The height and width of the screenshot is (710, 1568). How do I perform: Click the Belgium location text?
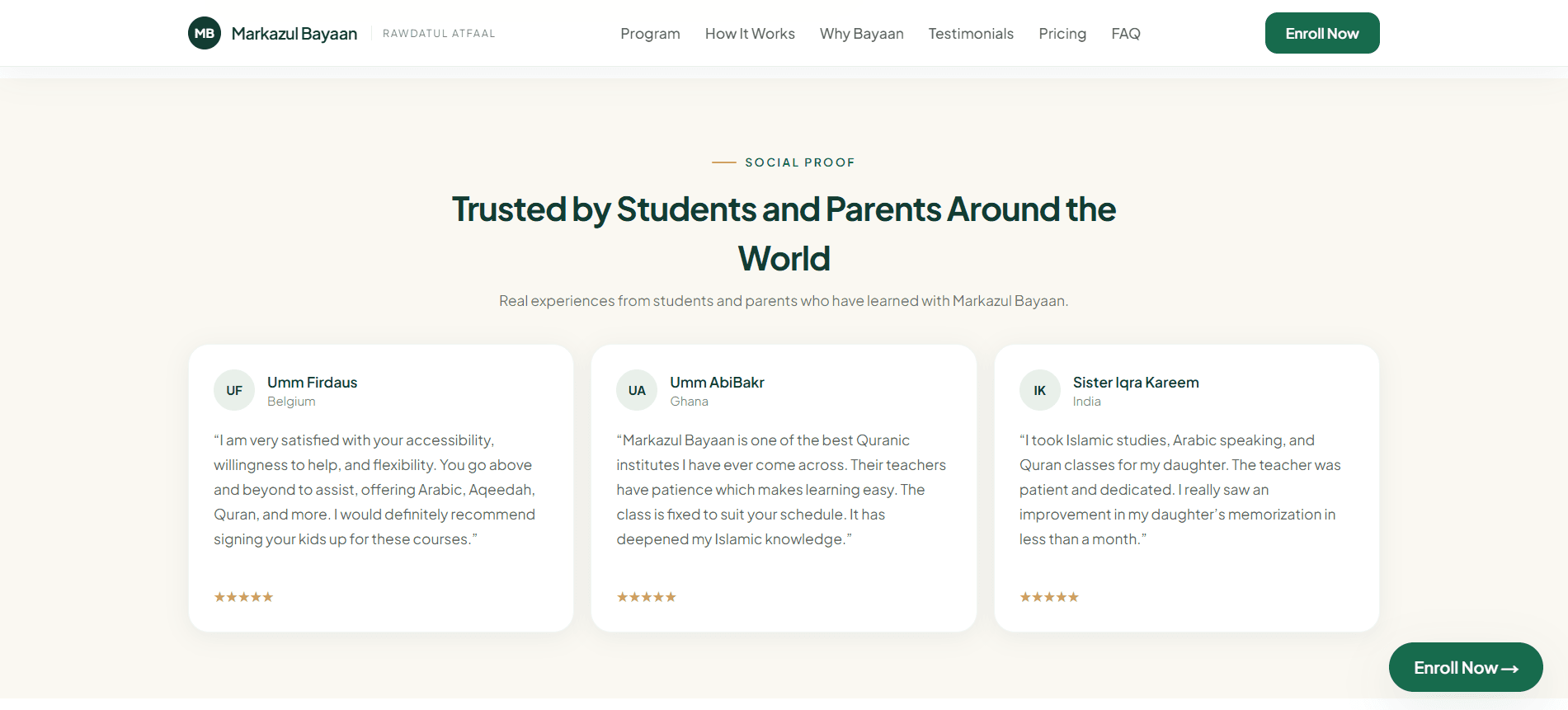pos(291,402)
